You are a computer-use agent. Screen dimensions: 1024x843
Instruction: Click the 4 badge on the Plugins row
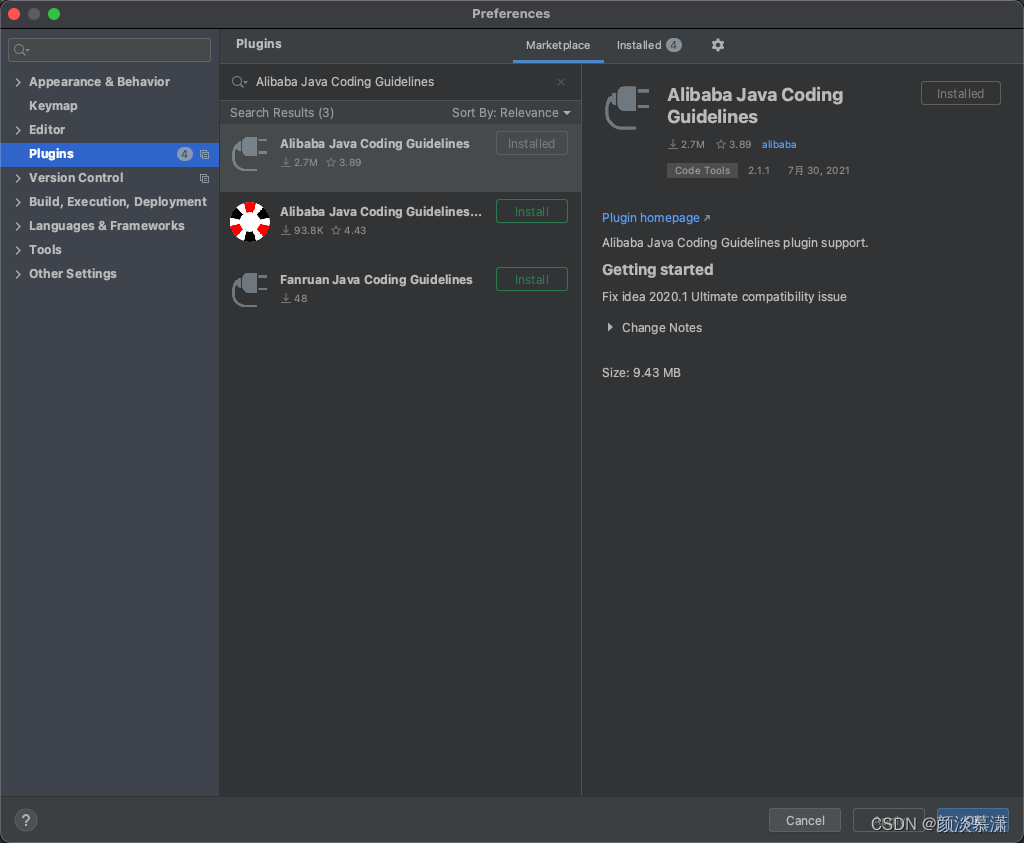185,154
